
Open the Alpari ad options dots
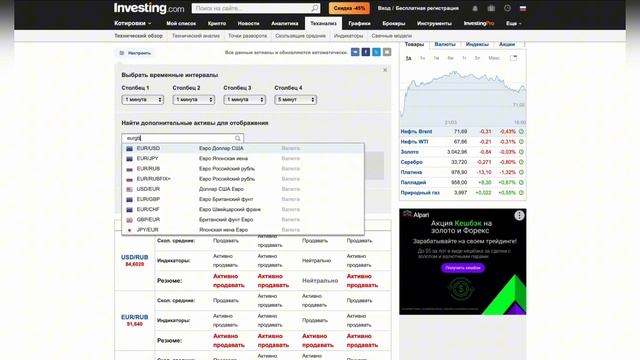pyautogui.click(x=519, y=215)
